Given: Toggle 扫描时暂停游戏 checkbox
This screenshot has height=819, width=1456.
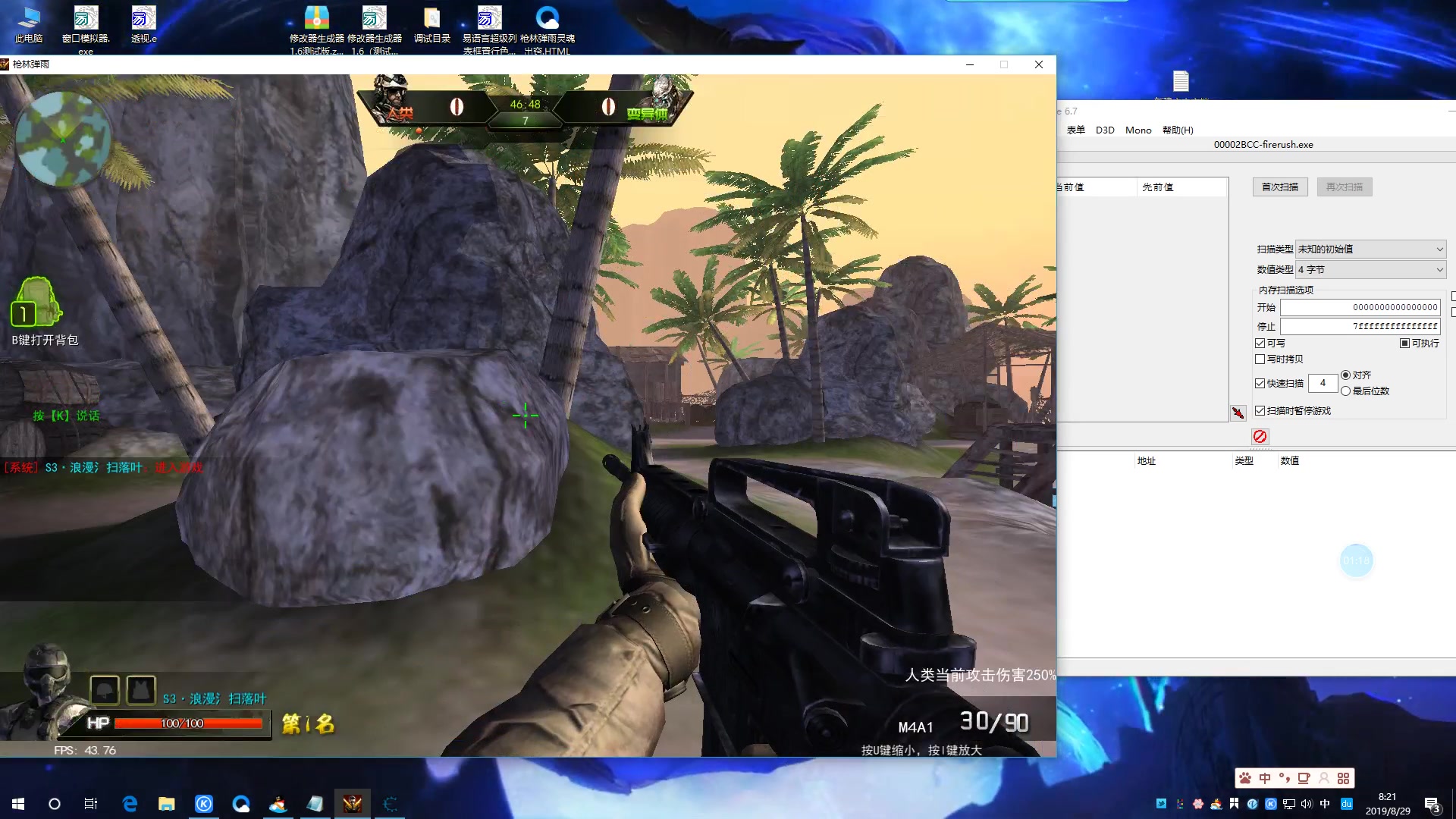Looking at the screenshot, I should pyautogui.click(x=1260, y=411).
